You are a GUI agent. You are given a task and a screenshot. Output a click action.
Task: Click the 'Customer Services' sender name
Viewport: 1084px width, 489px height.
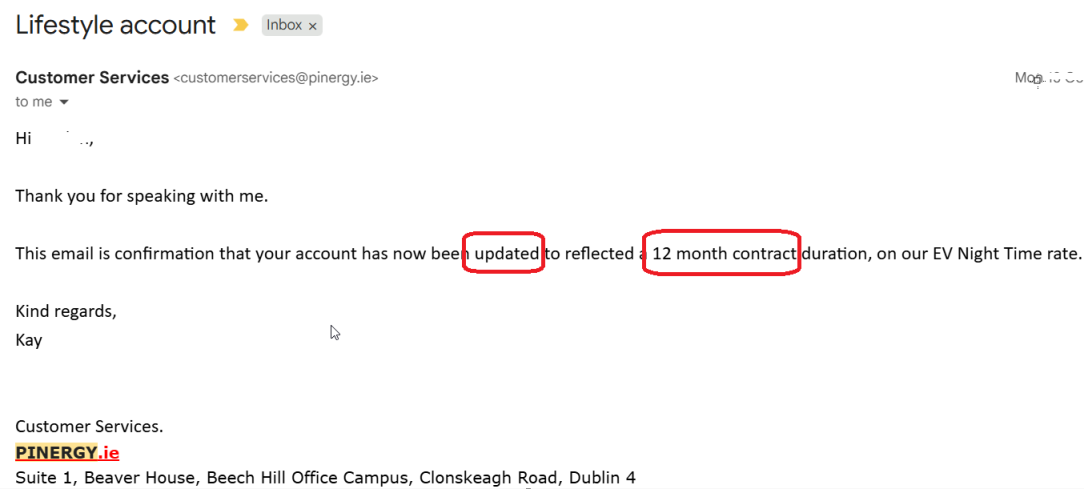pyautogui.click(x=92, y=78)
